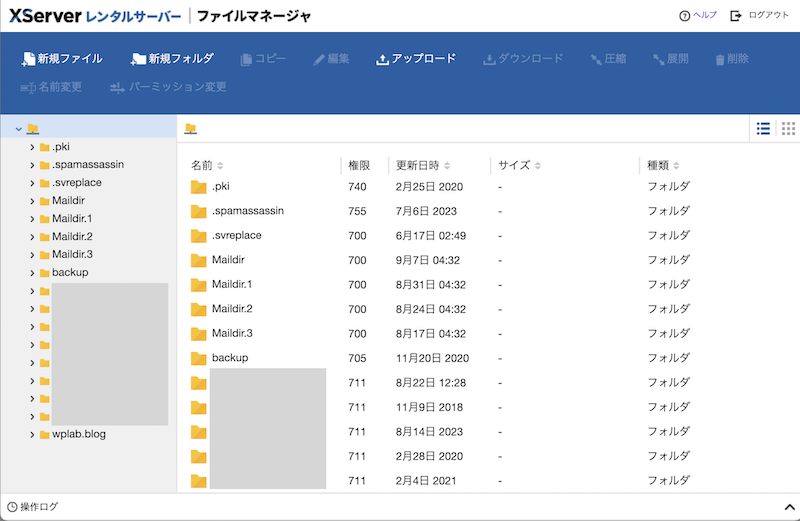Viewport: 800px width, 521px height.
Task: Sort by 更新日時 column header
Action: pyautogui.click(x=422, y=165)
